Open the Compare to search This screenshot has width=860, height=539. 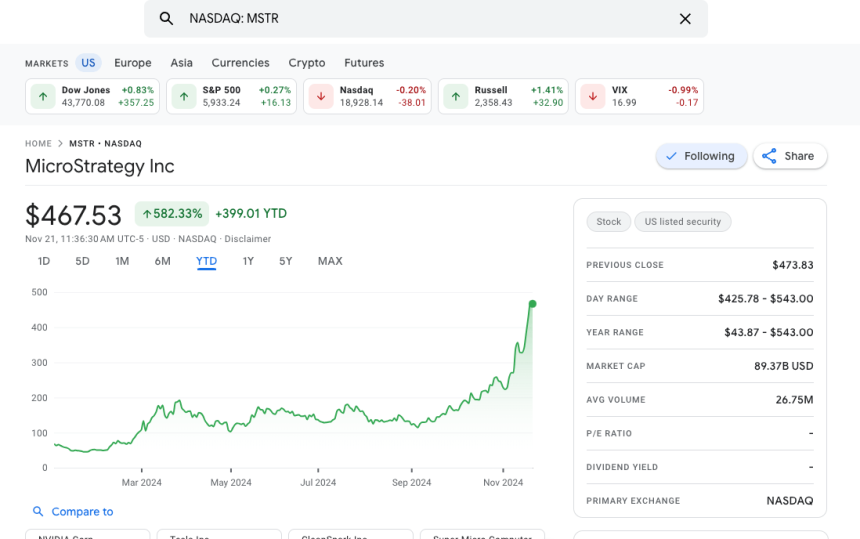click(73, 511)
